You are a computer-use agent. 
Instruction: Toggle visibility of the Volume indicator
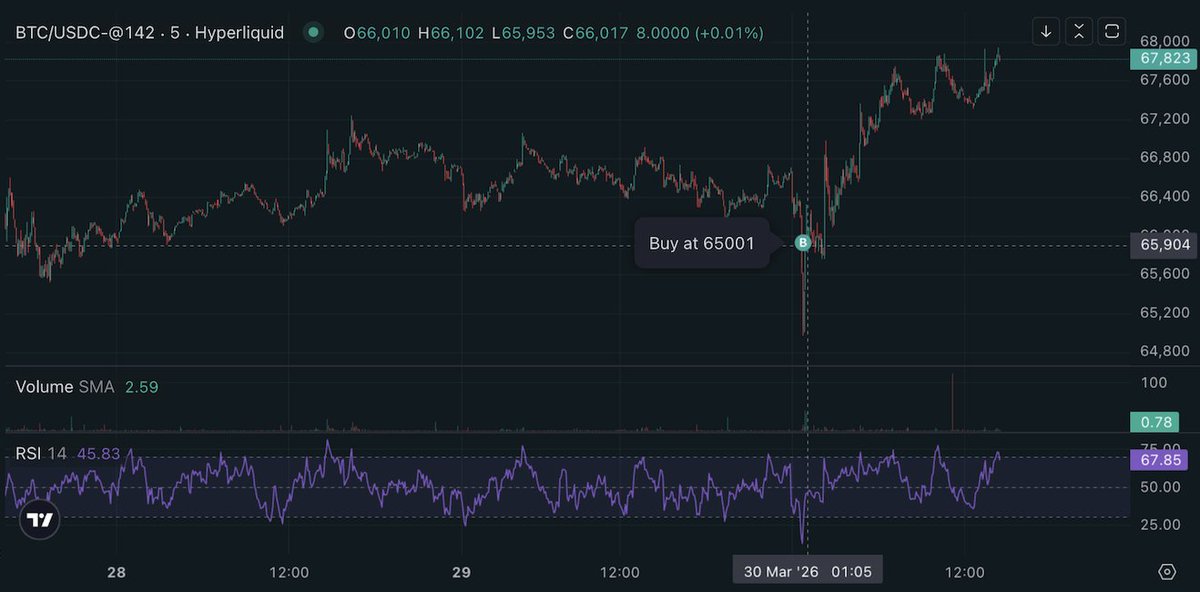[44, 386]
